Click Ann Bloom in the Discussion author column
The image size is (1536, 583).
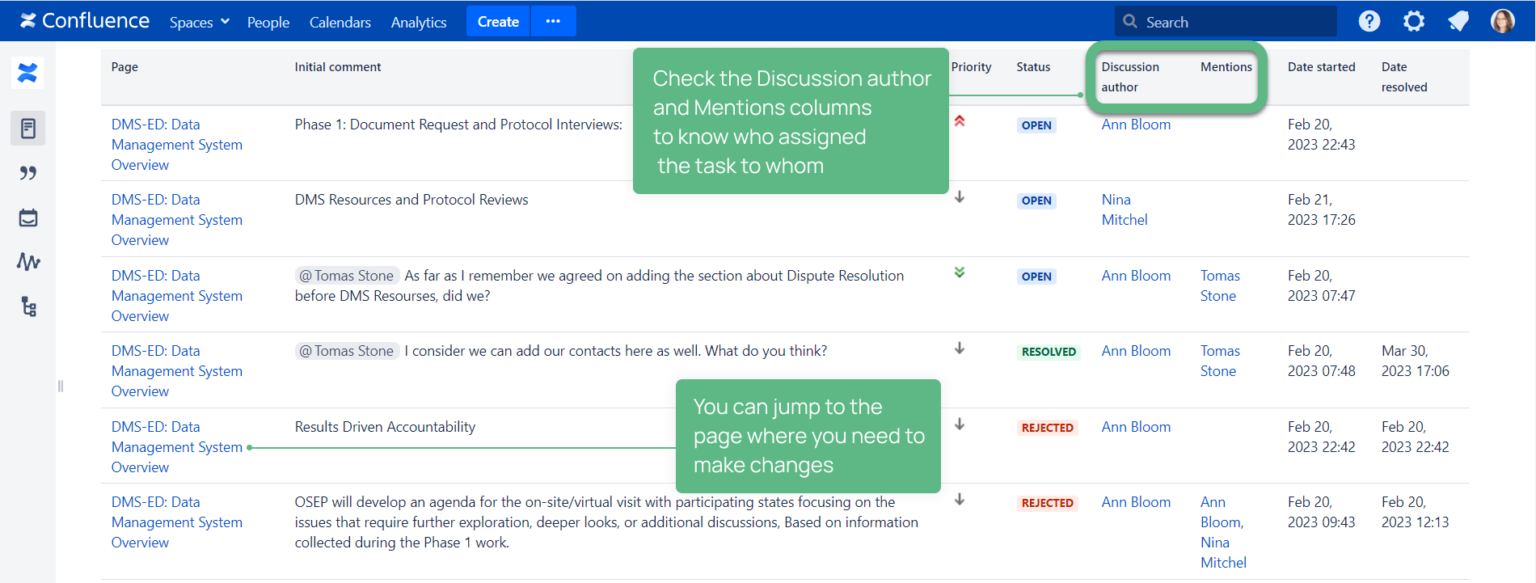pyautogui.click(x=1135, y=124)
